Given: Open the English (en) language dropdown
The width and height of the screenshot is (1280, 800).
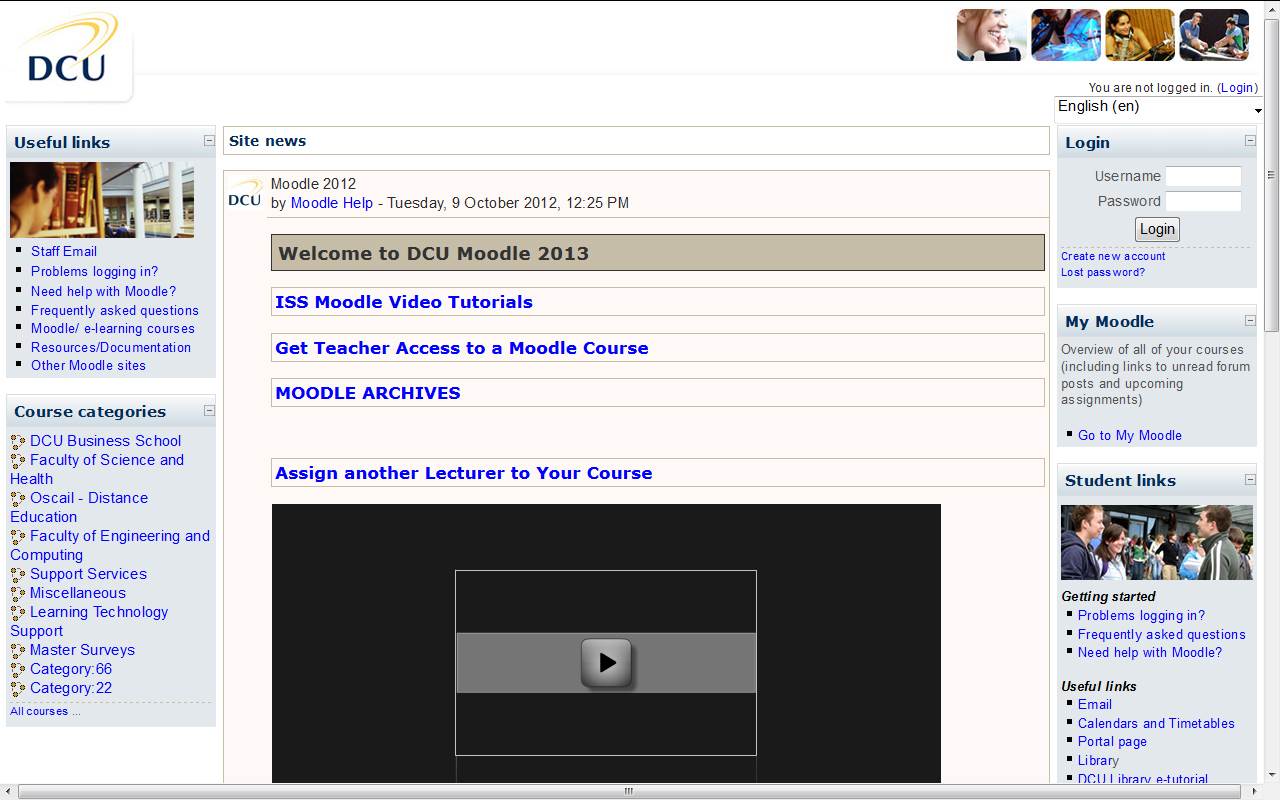Looking at the screenshot, I should coord(1159,107).
